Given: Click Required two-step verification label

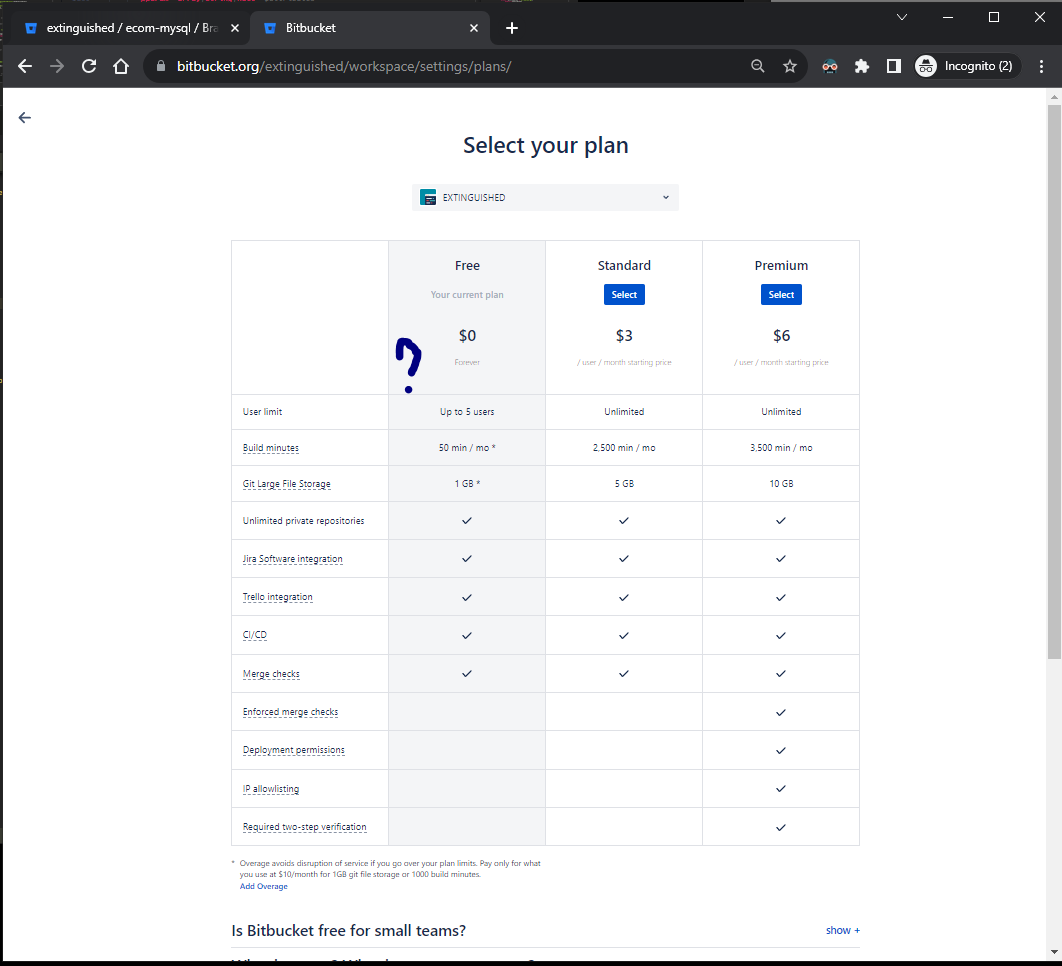Looking at the screenshot, I should click(x=304, y=827).
